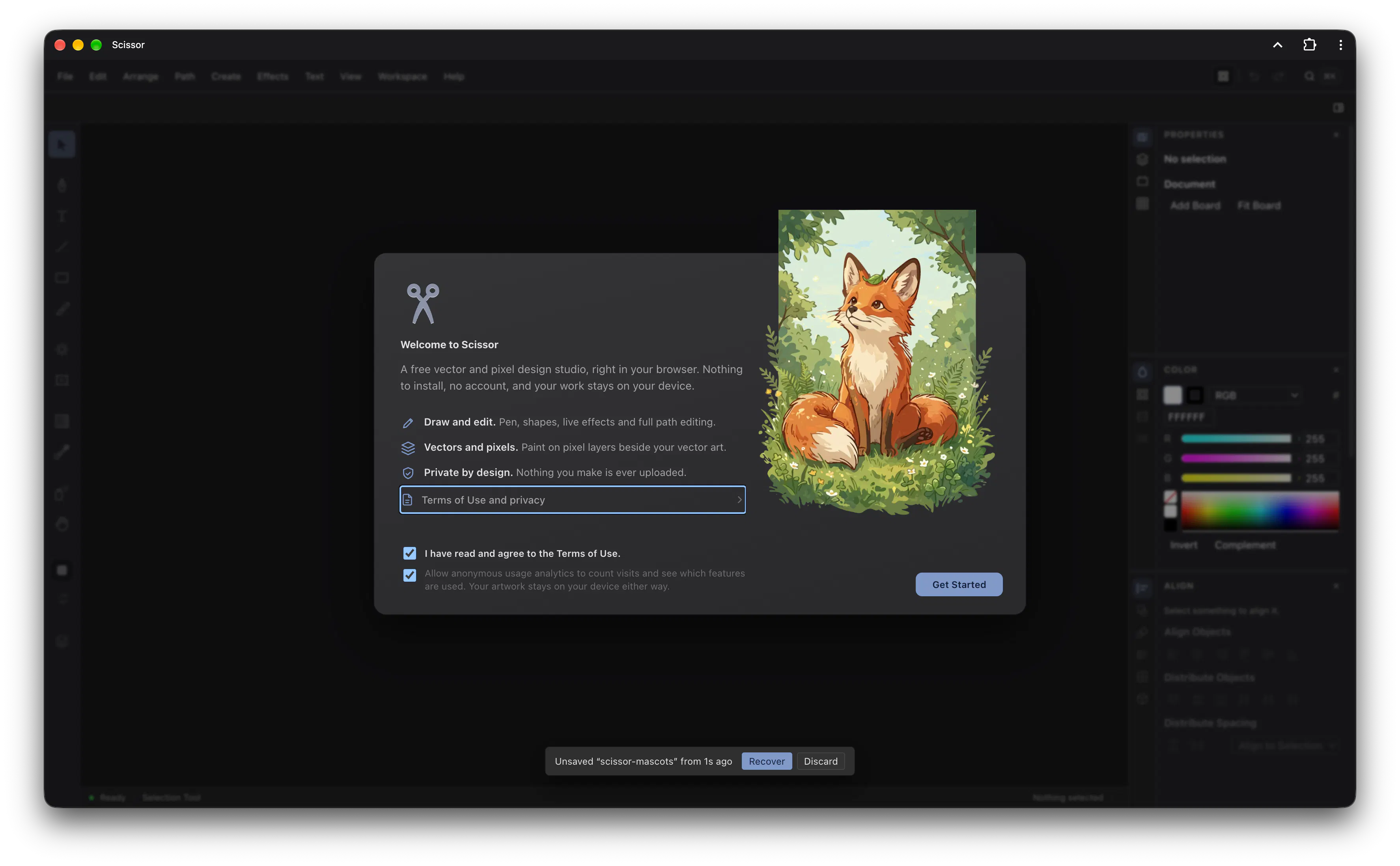Recover the unsaved scissor-mascots file
1400x866 pixels.
coord(766,761)
